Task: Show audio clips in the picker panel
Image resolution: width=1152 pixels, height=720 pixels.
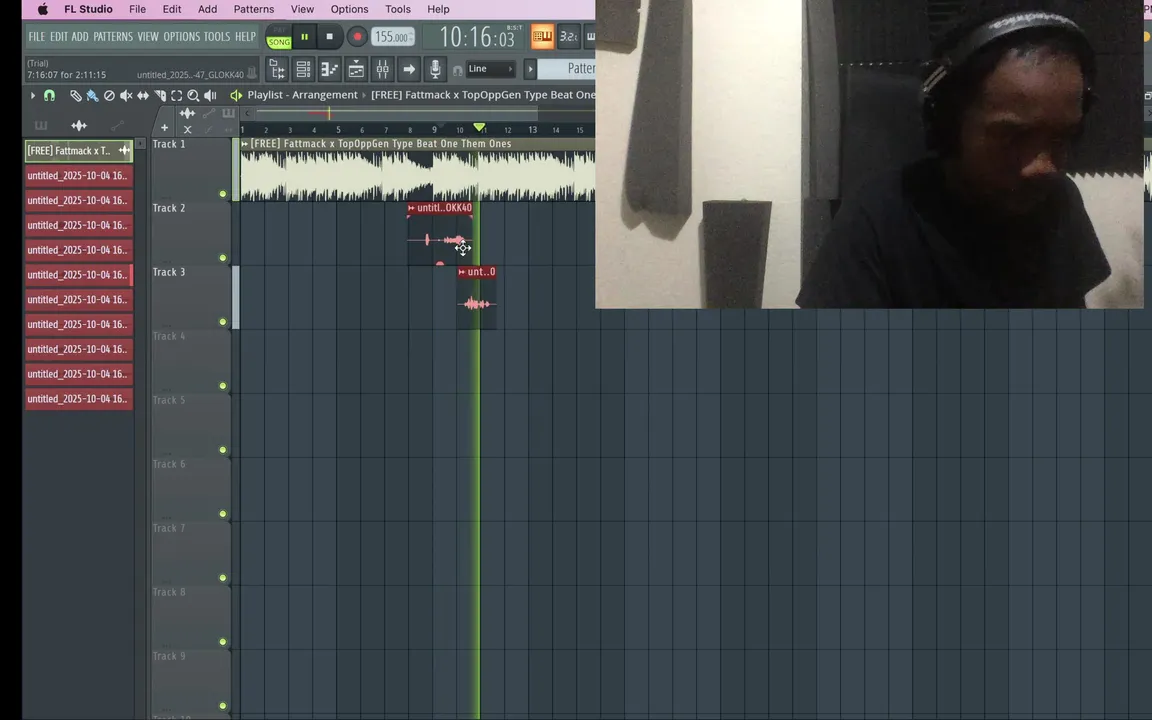Action: click(x=79, y=126)
